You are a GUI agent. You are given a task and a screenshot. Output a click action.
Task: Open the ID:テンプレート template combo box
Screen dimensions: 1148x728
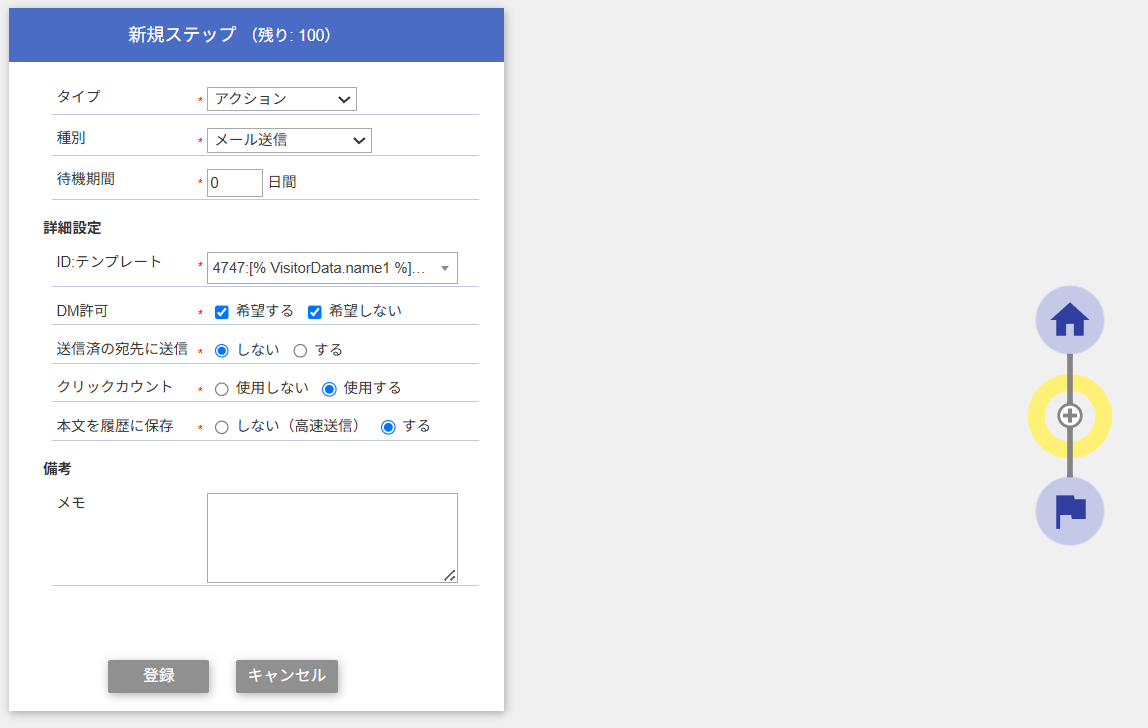(332, 268)
